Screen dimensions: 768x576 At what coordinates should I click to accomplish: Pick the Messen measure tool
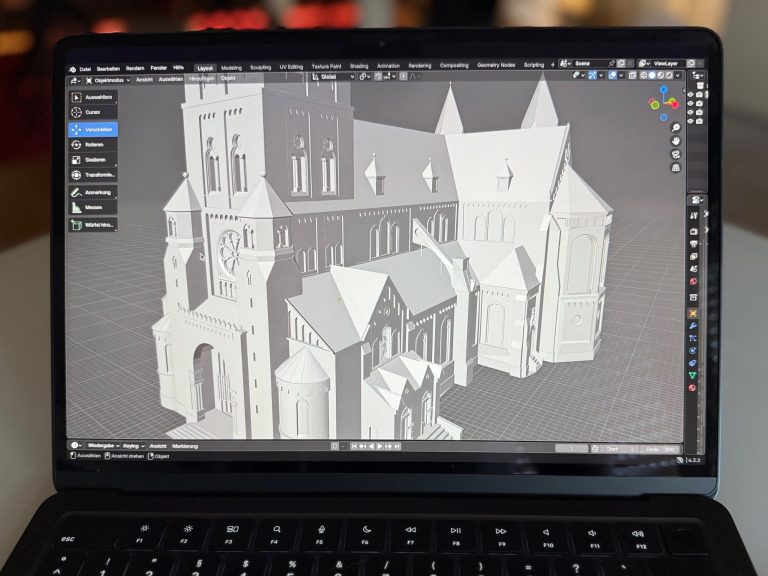pyautogui.click(x=93, y=207)
